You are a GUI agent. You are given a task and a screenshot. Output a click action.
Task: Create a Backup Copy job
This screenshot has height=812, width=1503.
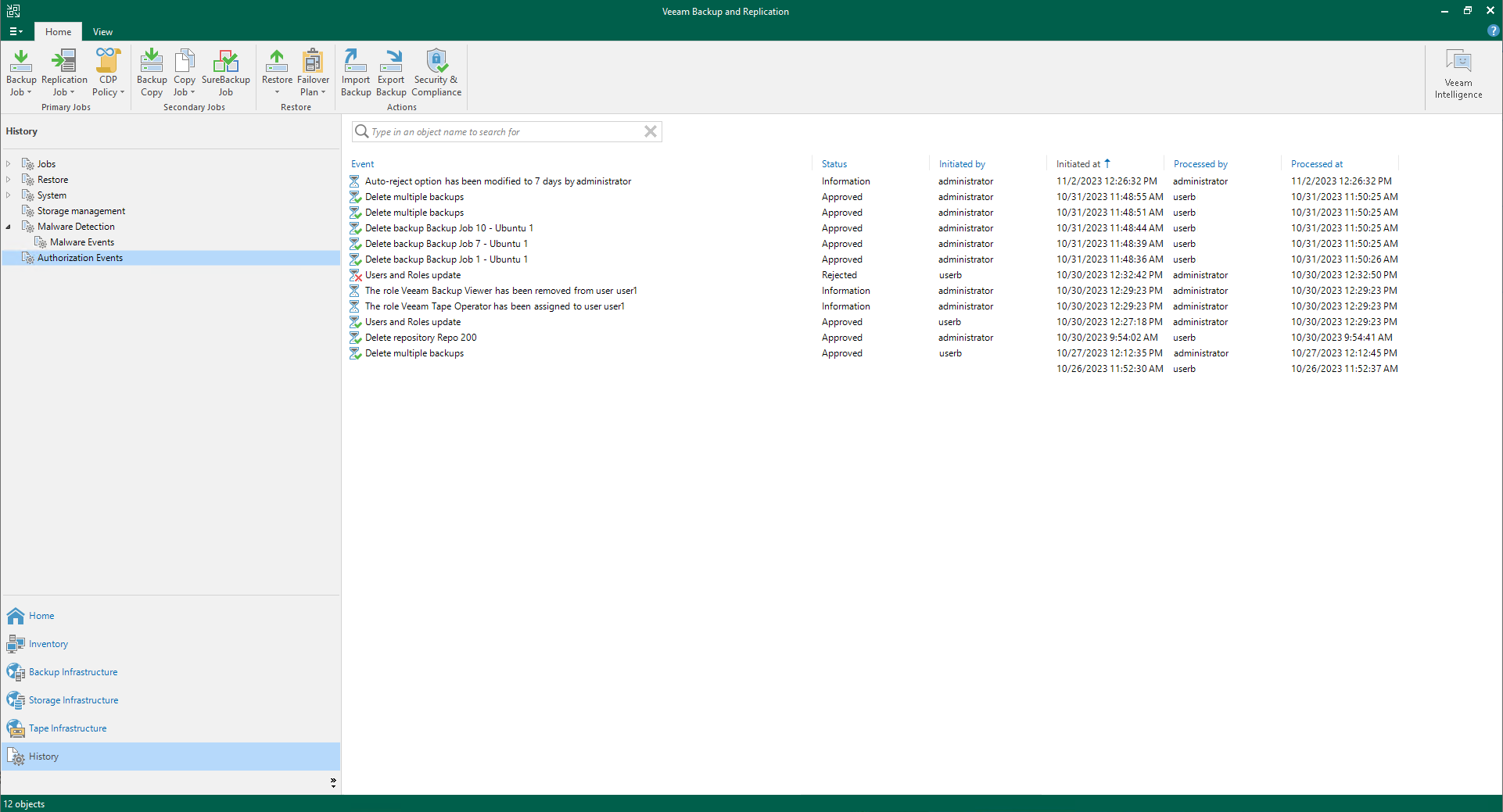152,73
